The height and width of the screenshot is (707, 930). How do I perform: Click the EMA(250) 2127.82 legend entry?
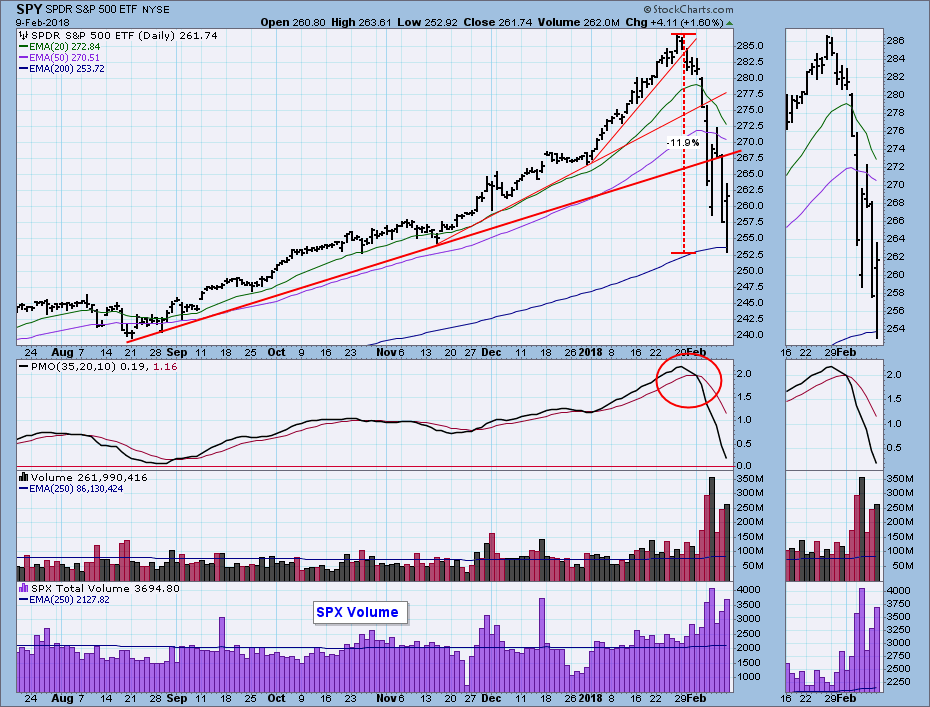point(64,600)
